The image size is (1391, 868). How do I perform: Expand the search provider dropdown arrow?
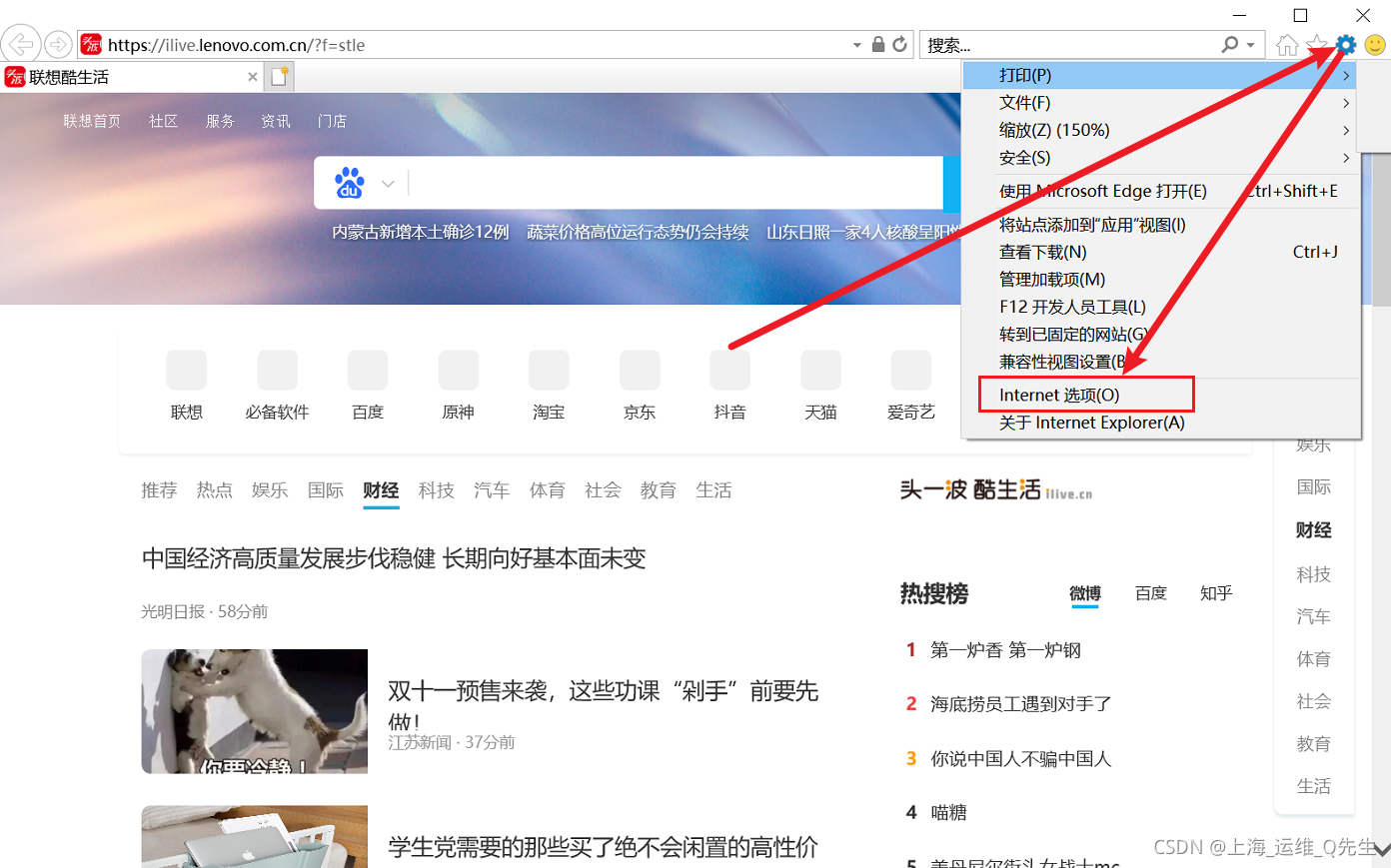pyautogui.click(x=1250, y=45)
